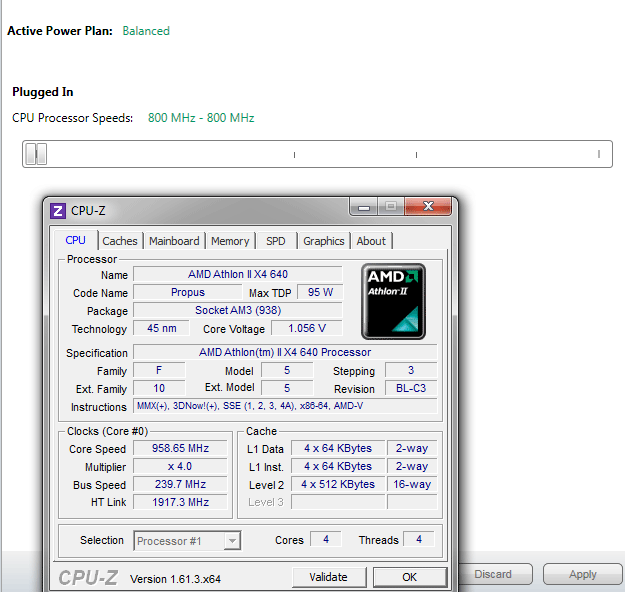625x592 pixels.
Task: Click the left CPU speed slider handle
Action: (30, 154)
